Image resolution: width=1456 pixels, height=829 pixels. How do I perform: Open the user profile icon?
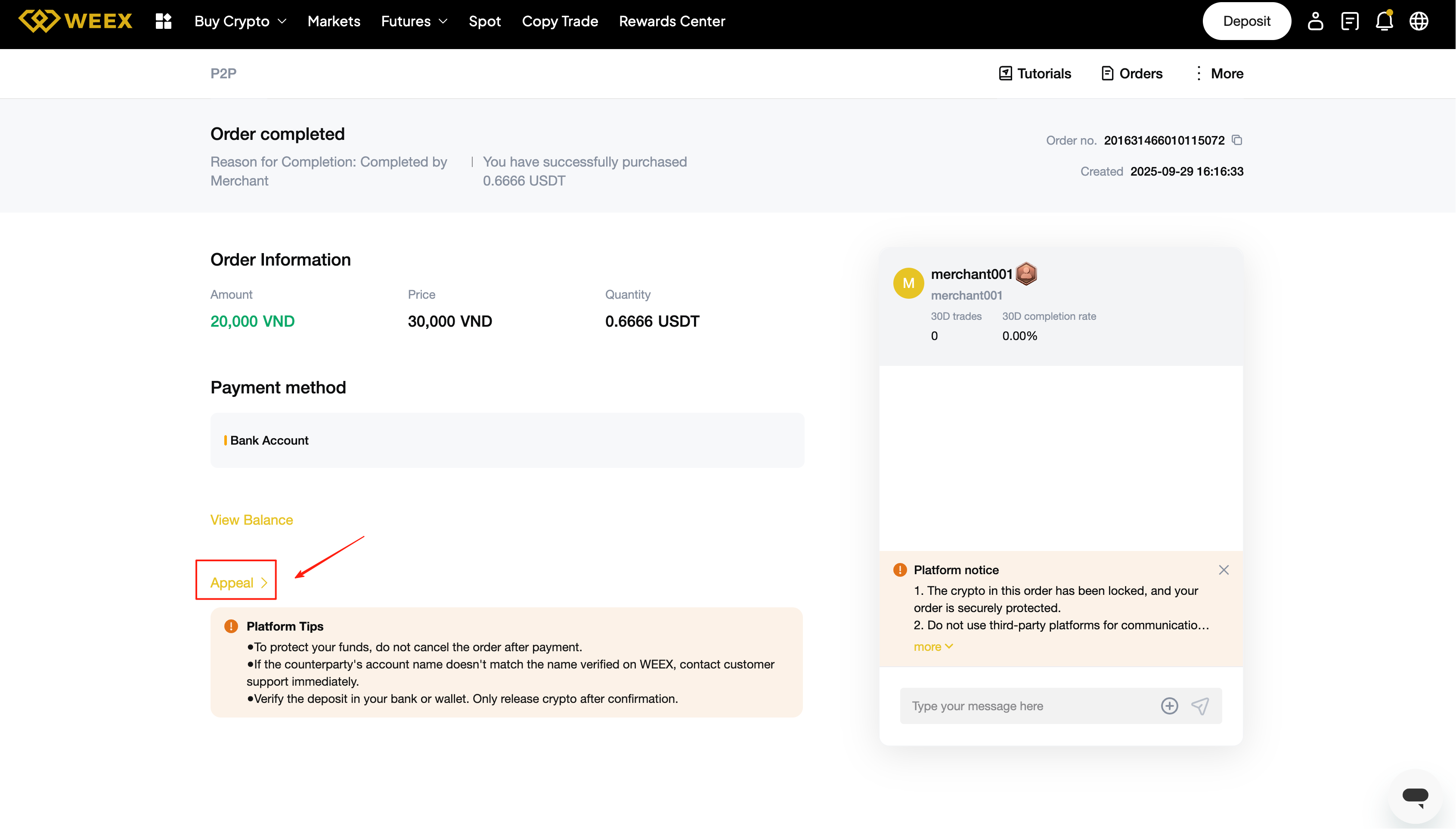pos(1315,21)
